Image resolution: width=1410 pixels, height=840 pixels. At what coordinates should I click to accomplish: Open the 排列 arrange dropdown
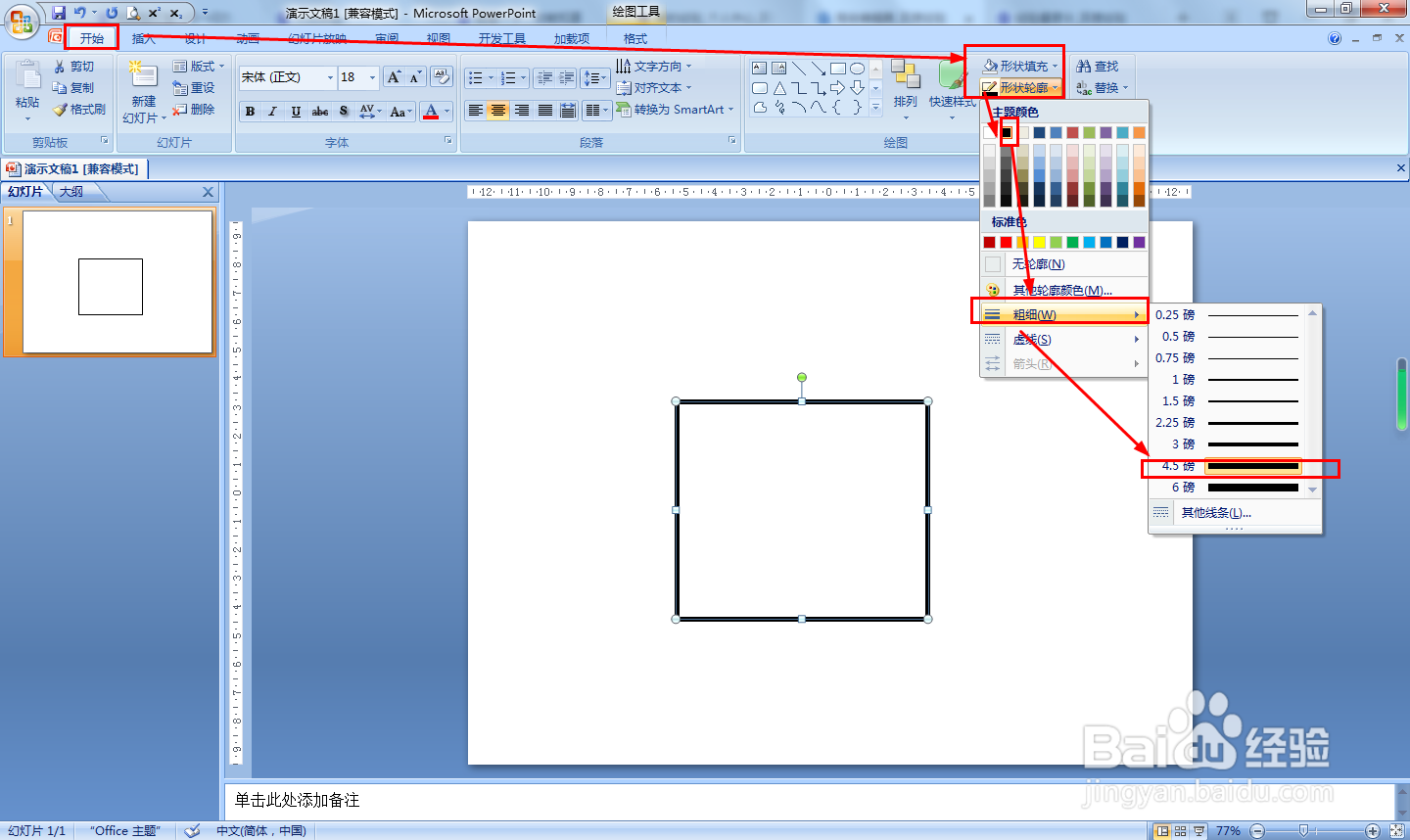(905, 88)
